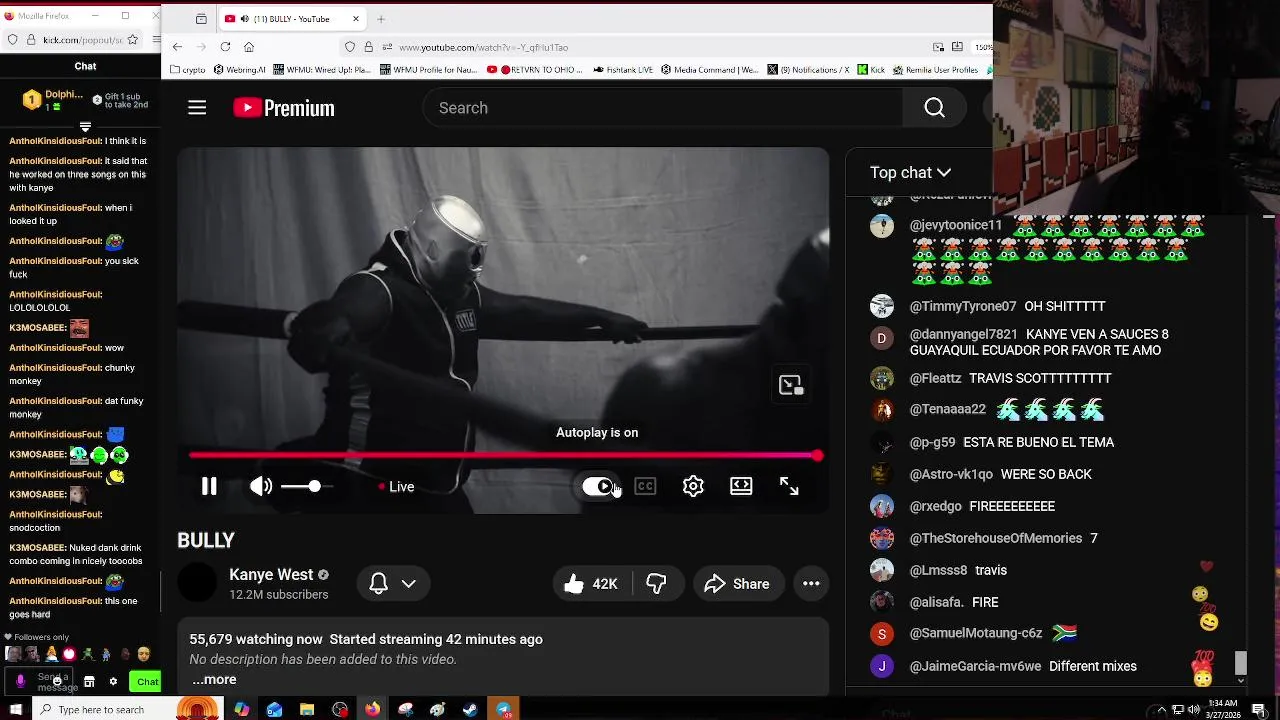Open Kick chat settings gear
Screen dimensions: 1280x720
(x=113, y=682)
